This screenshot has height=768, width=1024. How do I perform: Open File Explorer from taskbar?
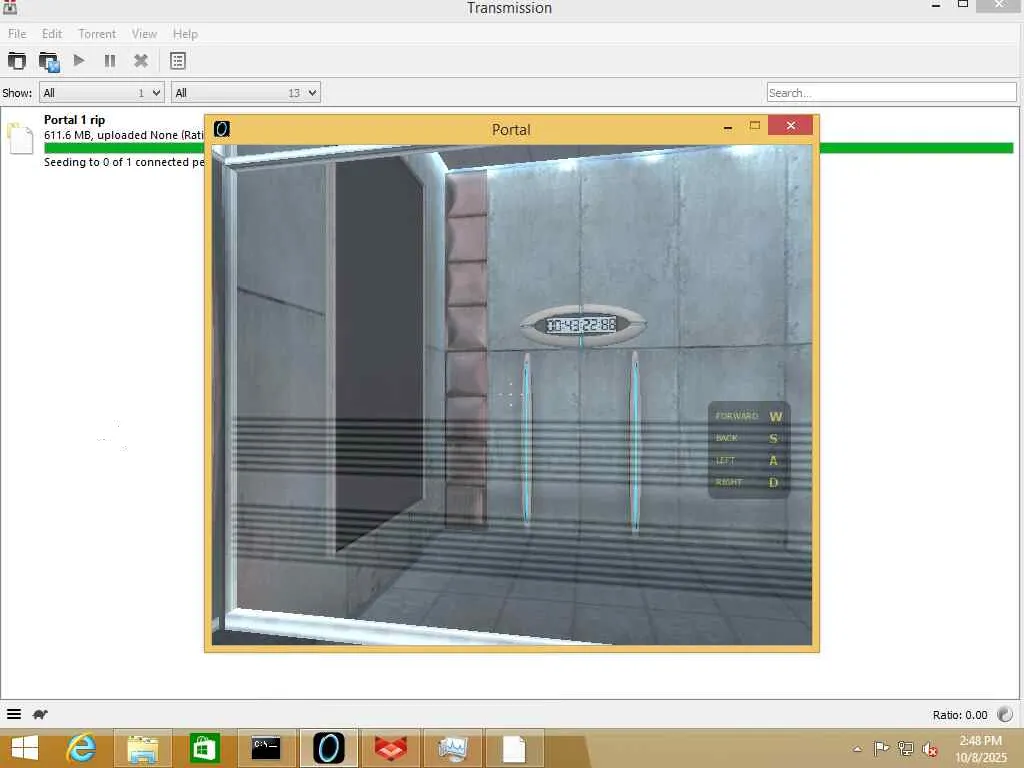click(142, 748)
